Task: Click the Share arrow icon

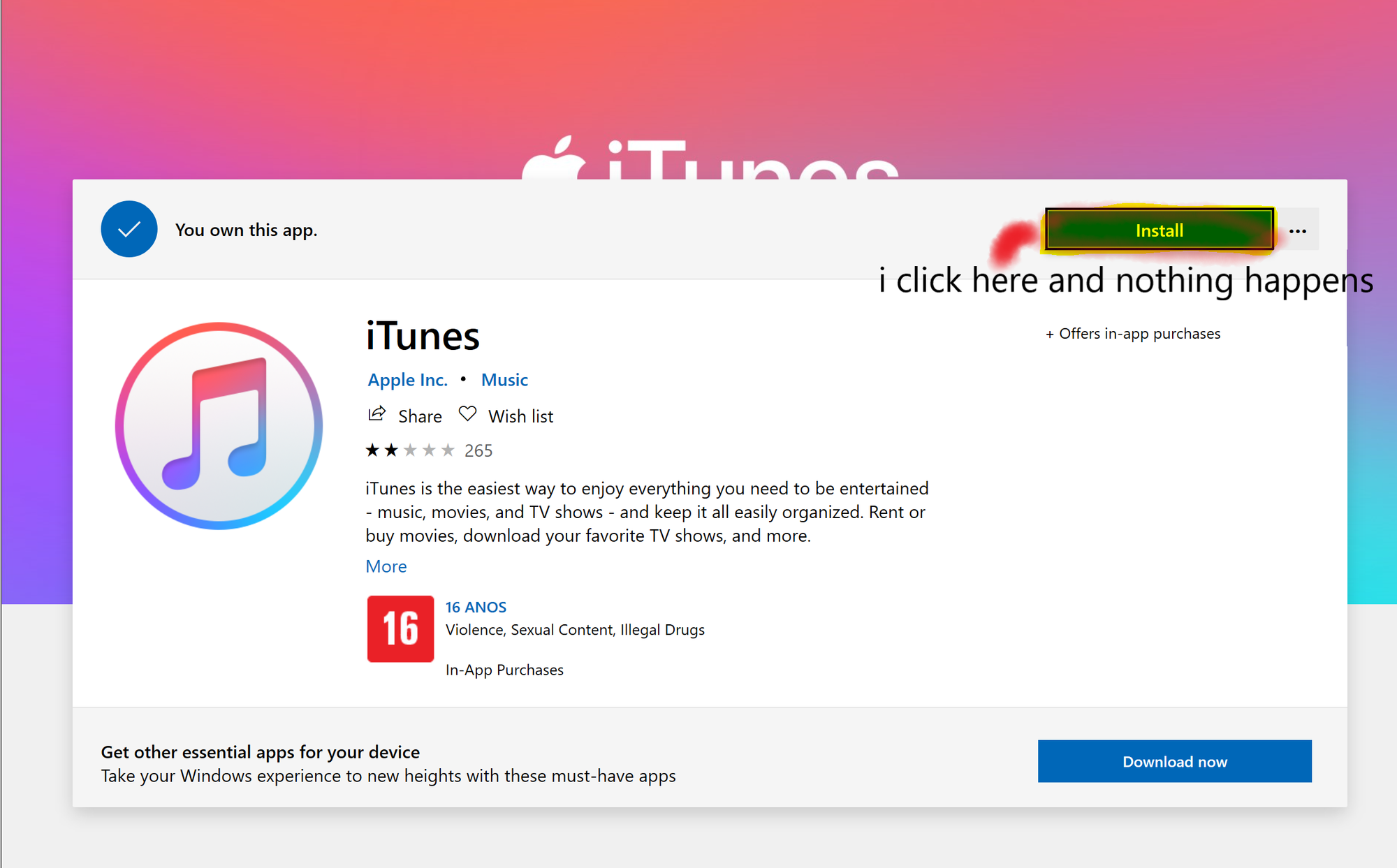Action: (376, 414)
